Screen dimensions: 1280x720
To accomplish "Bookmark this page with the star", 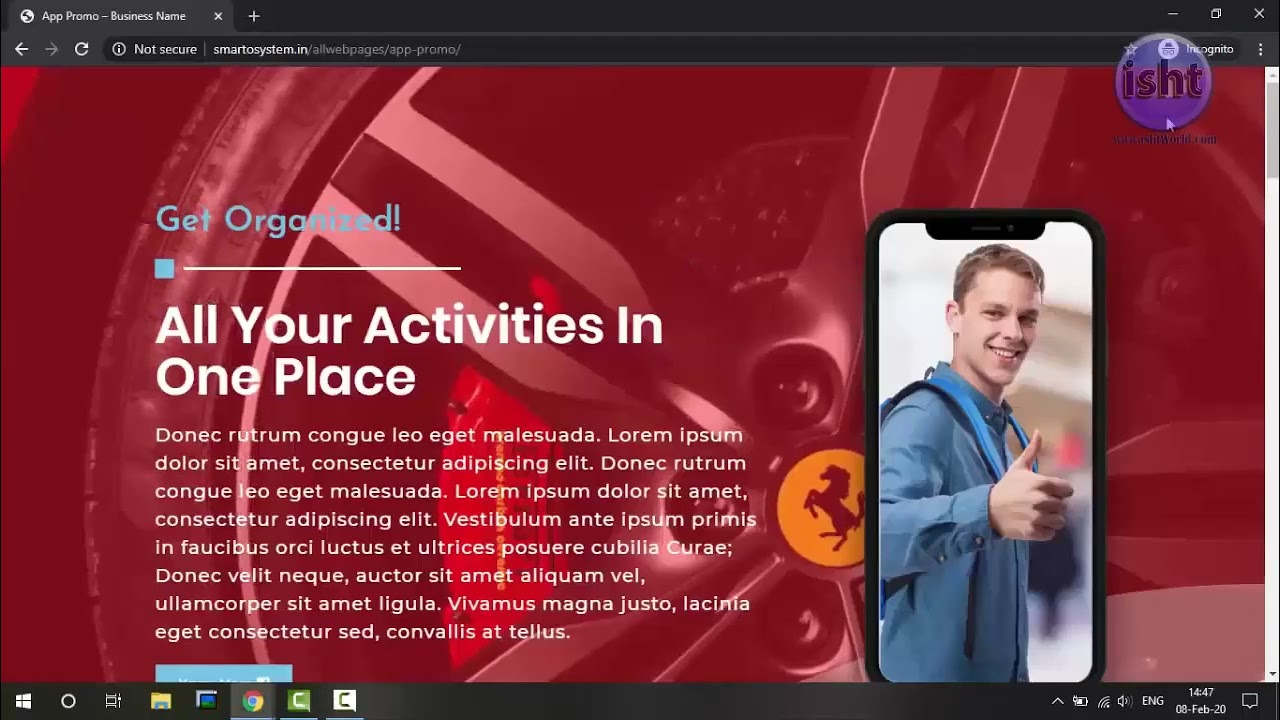I will [1131, 49].
